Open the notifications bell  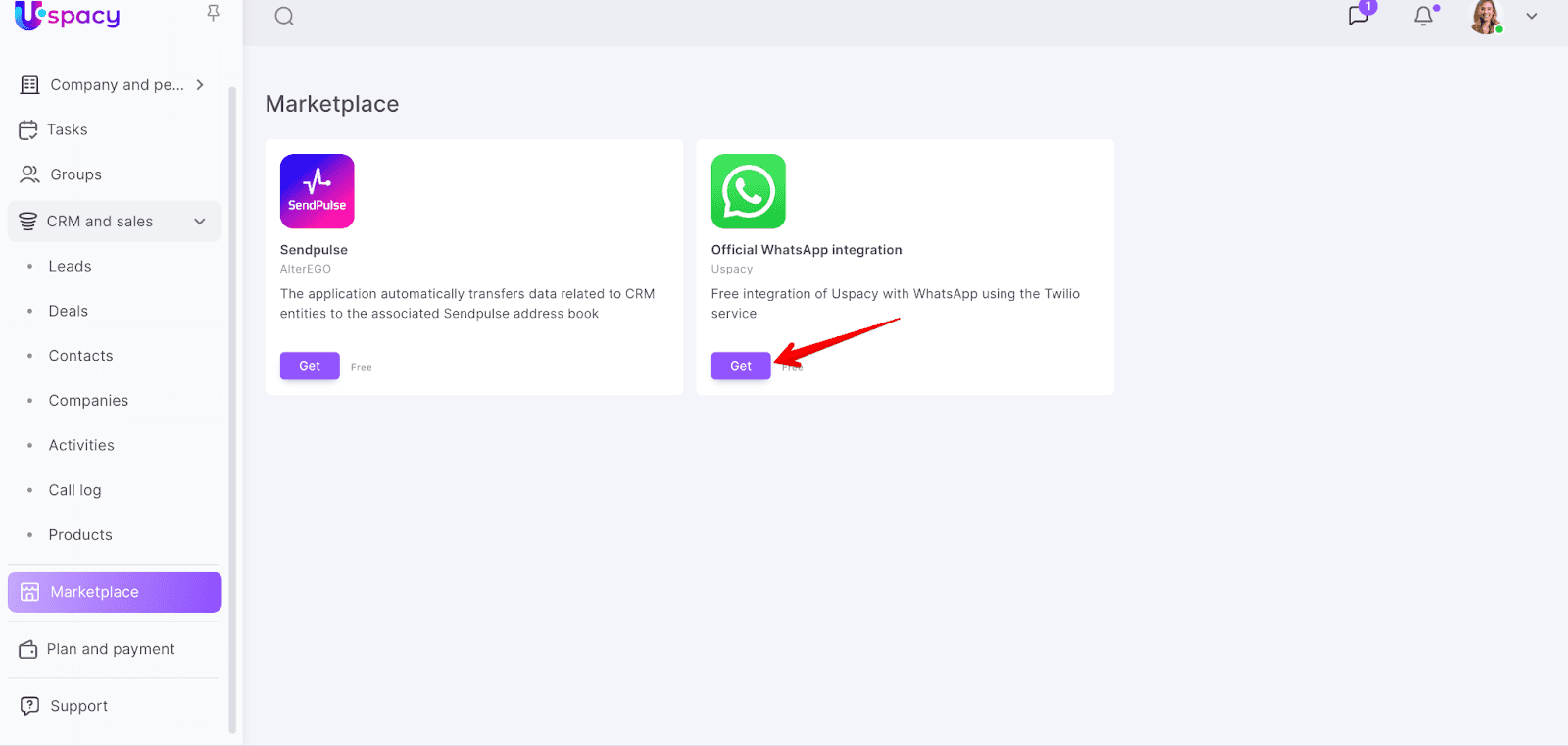point(1424,16)
